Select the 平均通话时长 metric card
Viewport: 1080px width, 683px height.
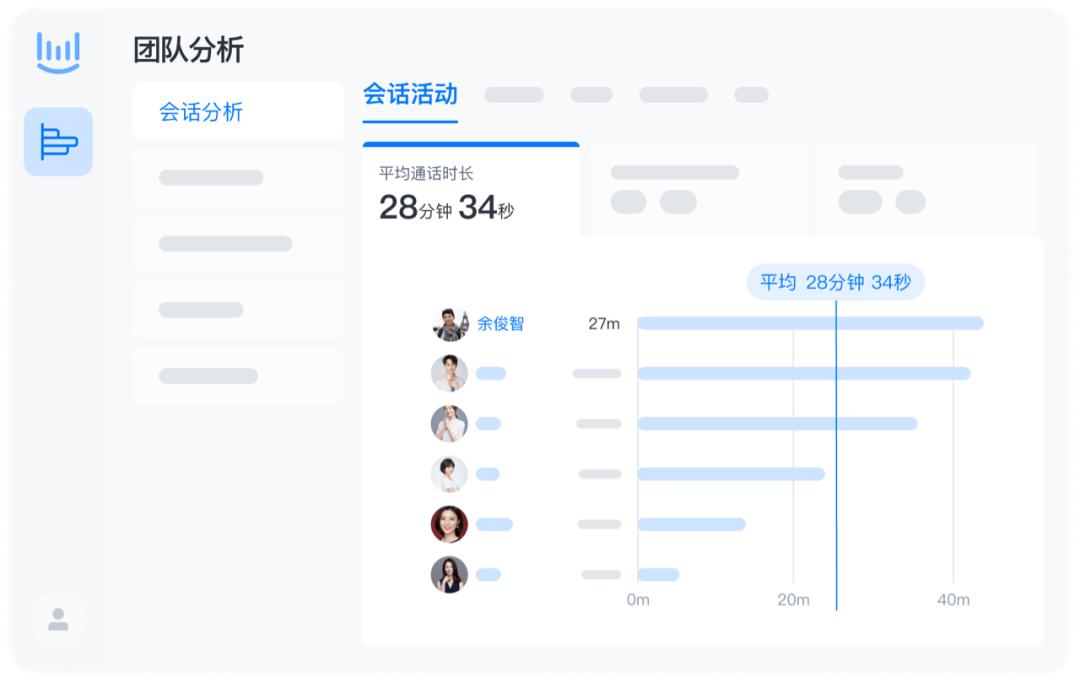(471, 190)
